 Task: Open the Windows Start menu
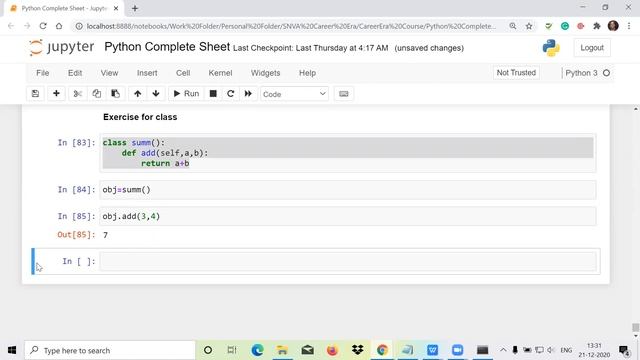click(x=12, y=350)
